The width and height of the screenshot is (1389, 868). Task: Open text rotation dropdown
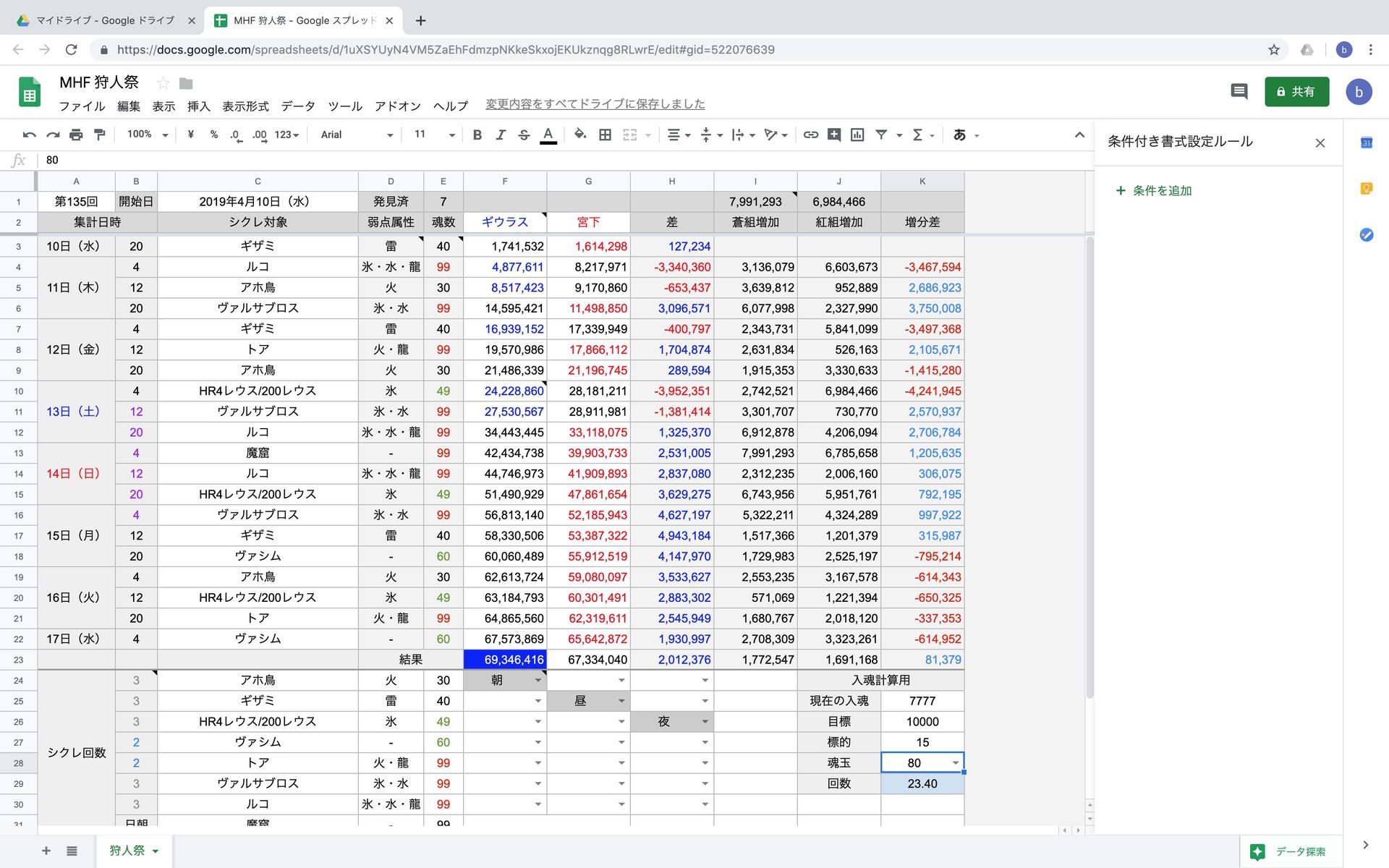[x=776, y=135]
